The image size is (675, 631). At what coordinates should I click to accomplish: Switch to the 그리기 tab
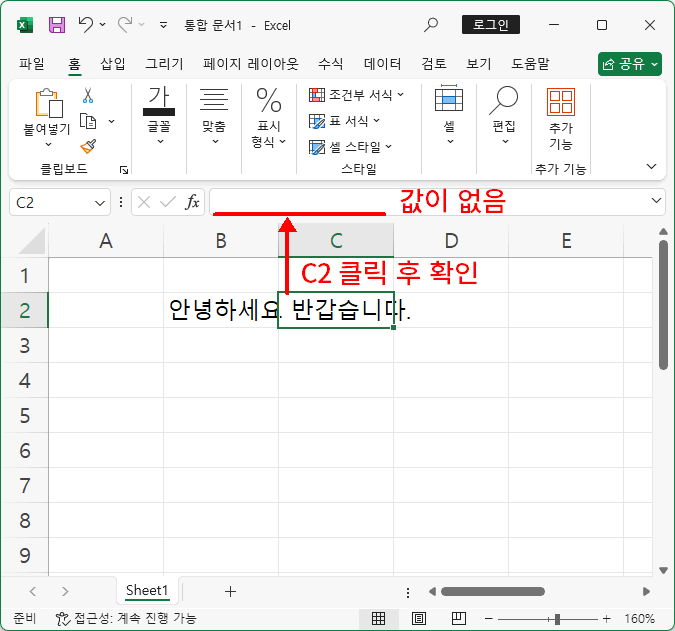pyautogui.click(x=164, y=64)
